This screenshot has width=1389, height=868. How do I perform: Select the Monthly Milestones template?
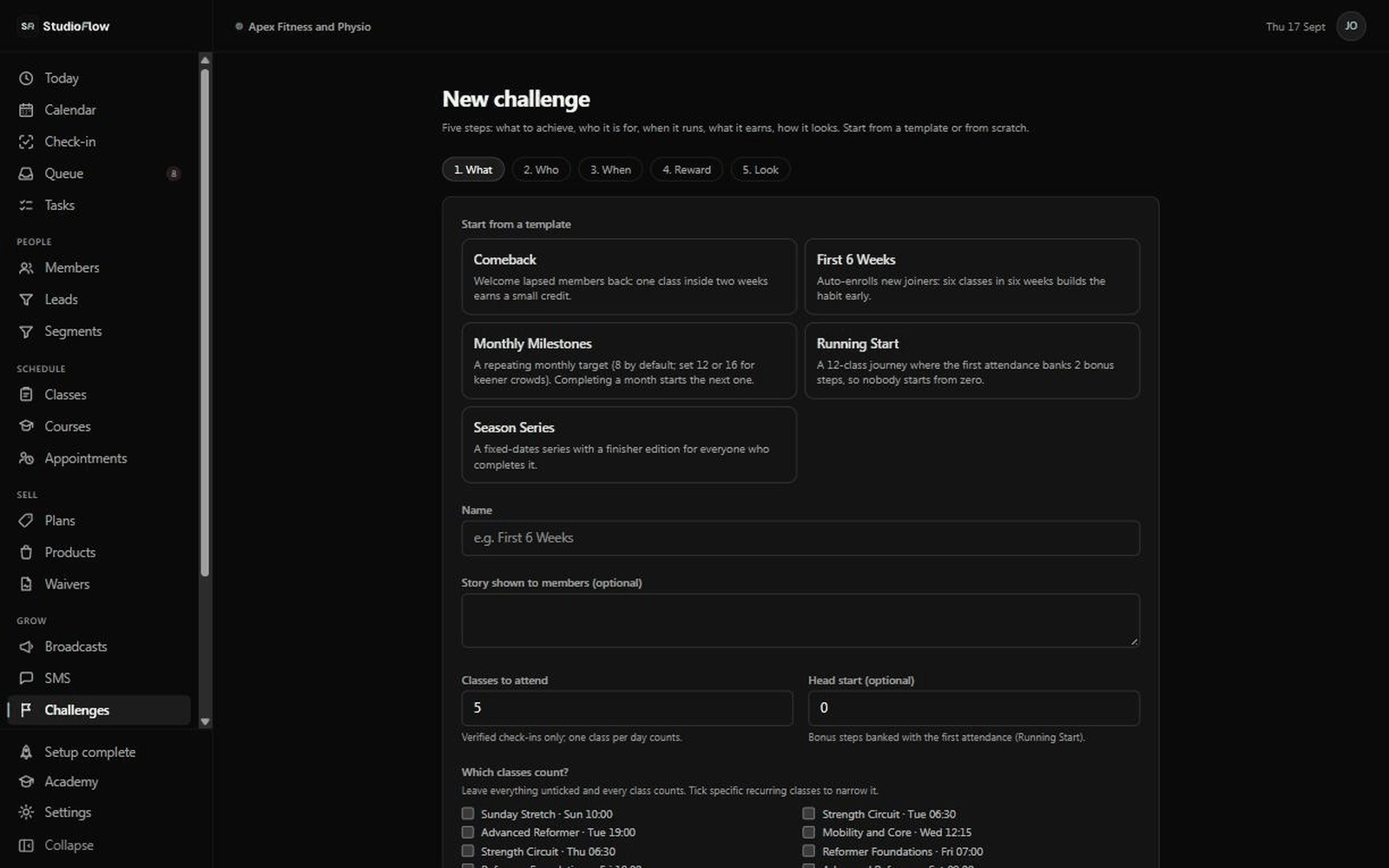pyautogui.click(x=629, y=361)
